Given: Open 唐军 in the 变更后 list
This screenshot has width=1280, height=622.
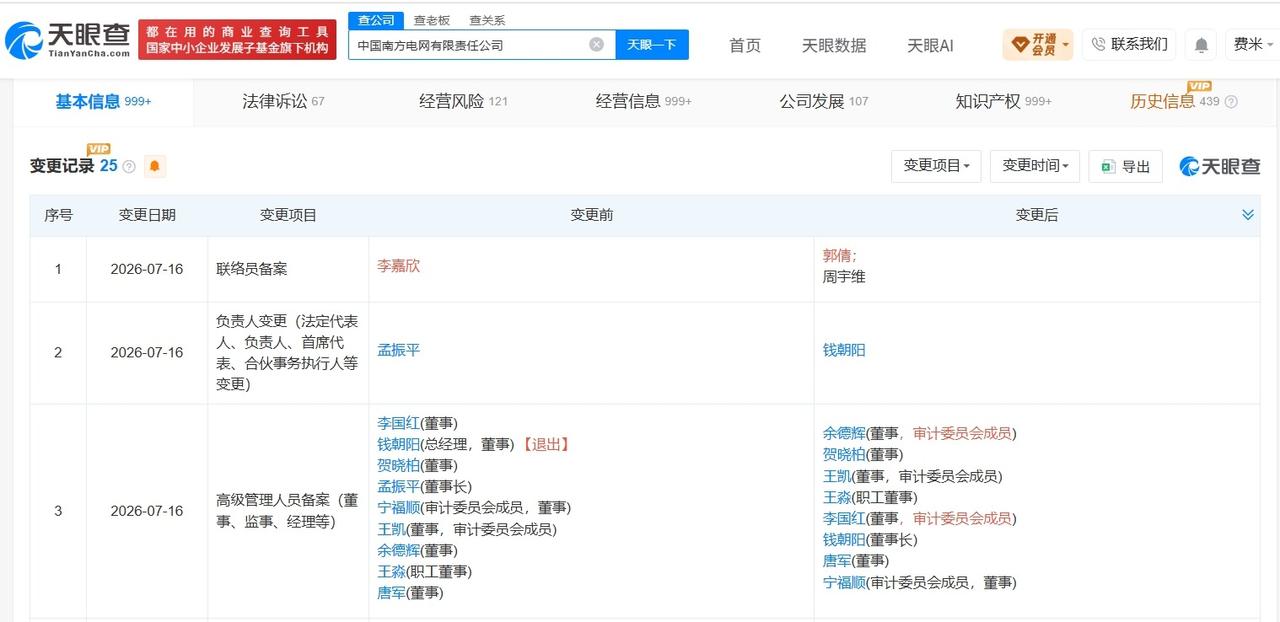Looking at the screenshot, I should click(x=837, y=560).
